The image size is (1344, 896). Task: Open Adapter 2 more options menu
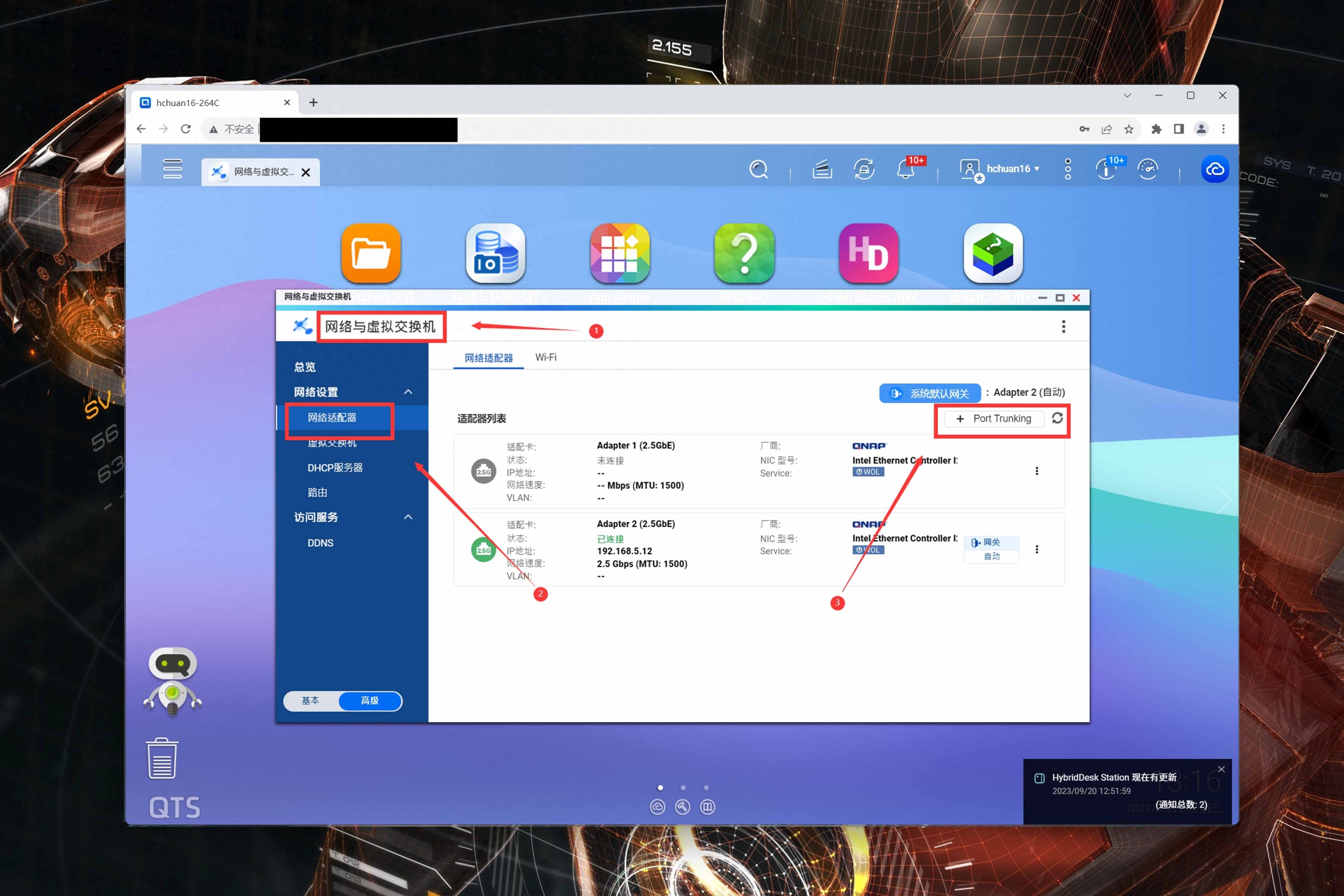(1037, 549)
